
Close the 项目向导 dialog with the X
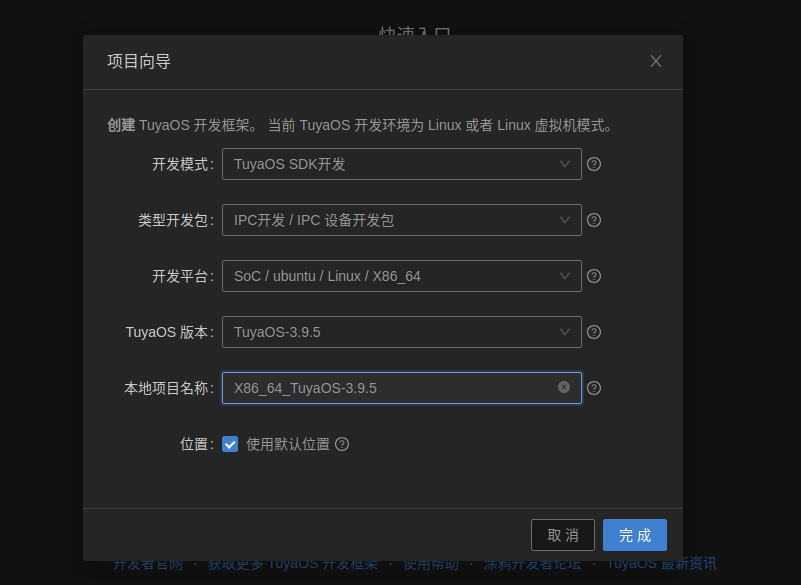[x=656, y=61]
